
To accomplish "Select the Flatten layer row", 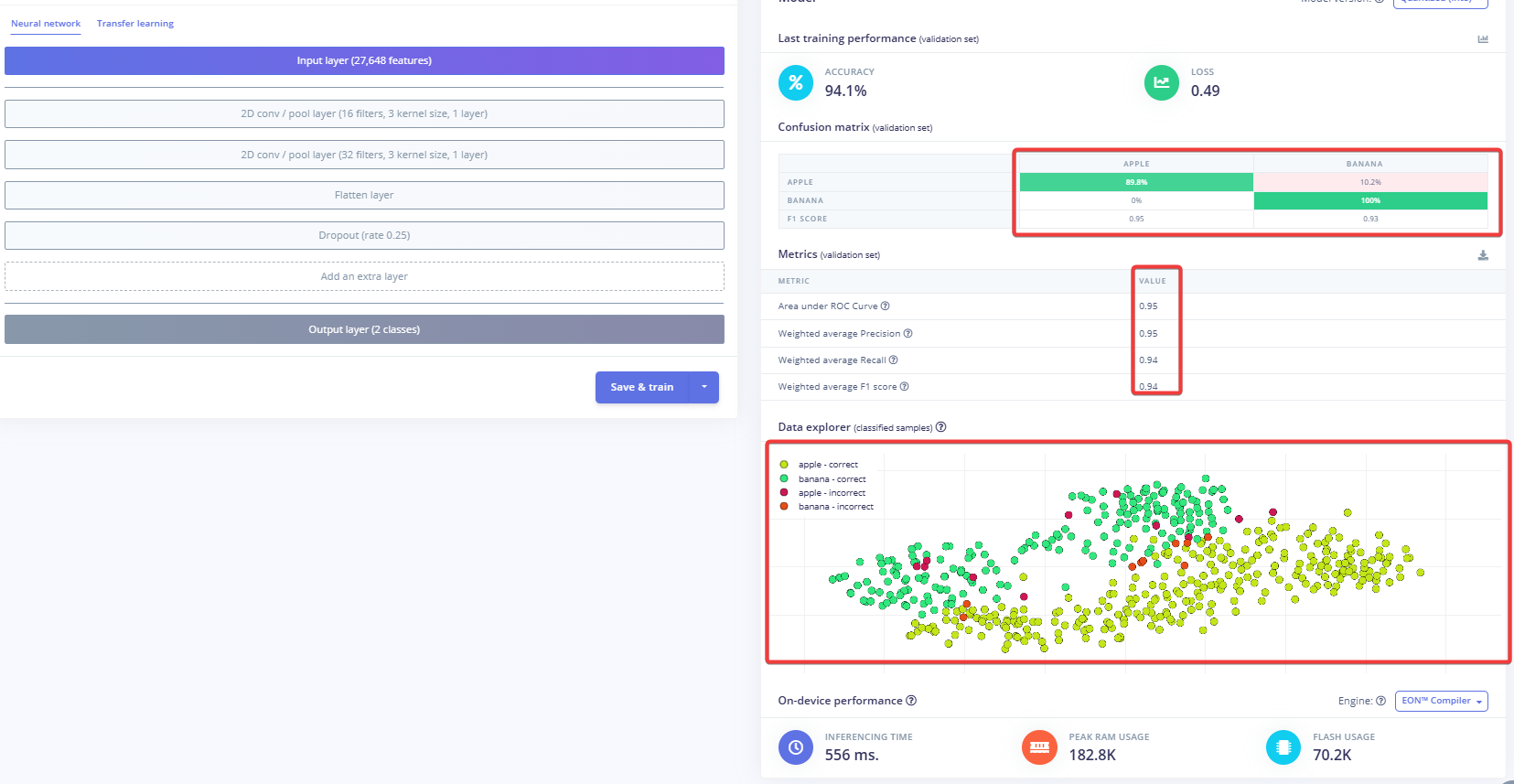I will pyautogui.click(x=364, y=195).
